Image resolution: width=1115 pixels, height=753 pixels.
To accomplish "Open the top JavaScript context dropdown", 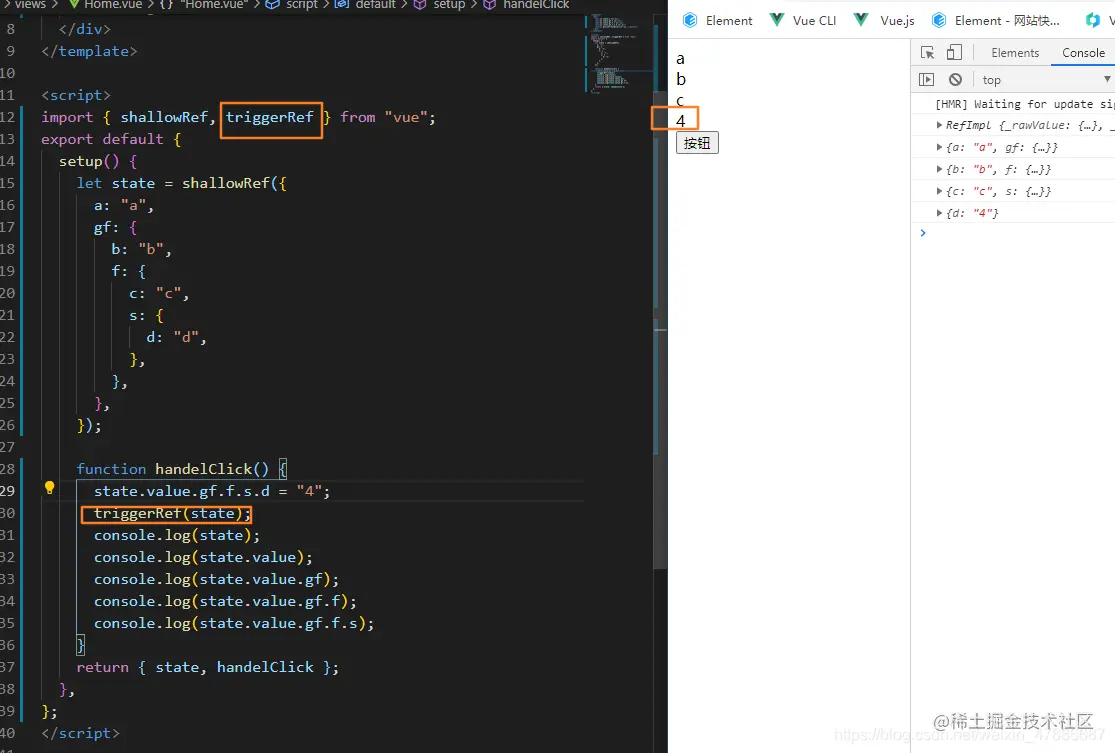I will click(1045, 80).
